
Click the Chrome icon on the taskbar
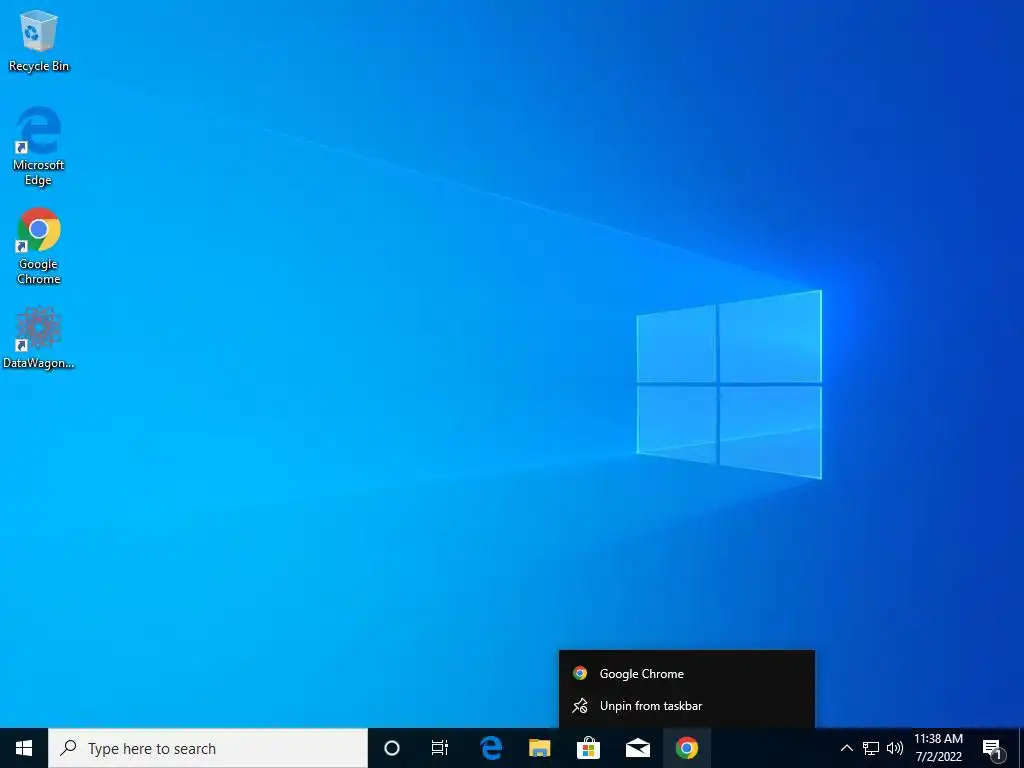click(x=687, y=748)
